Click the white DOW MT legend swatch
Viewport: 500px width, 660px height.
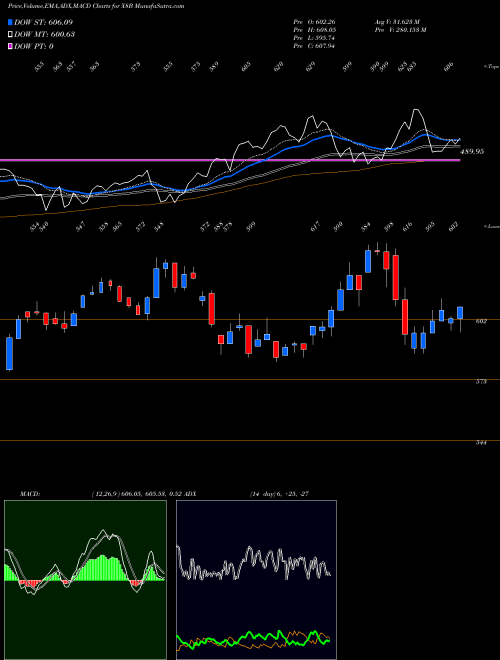(11, 34)
